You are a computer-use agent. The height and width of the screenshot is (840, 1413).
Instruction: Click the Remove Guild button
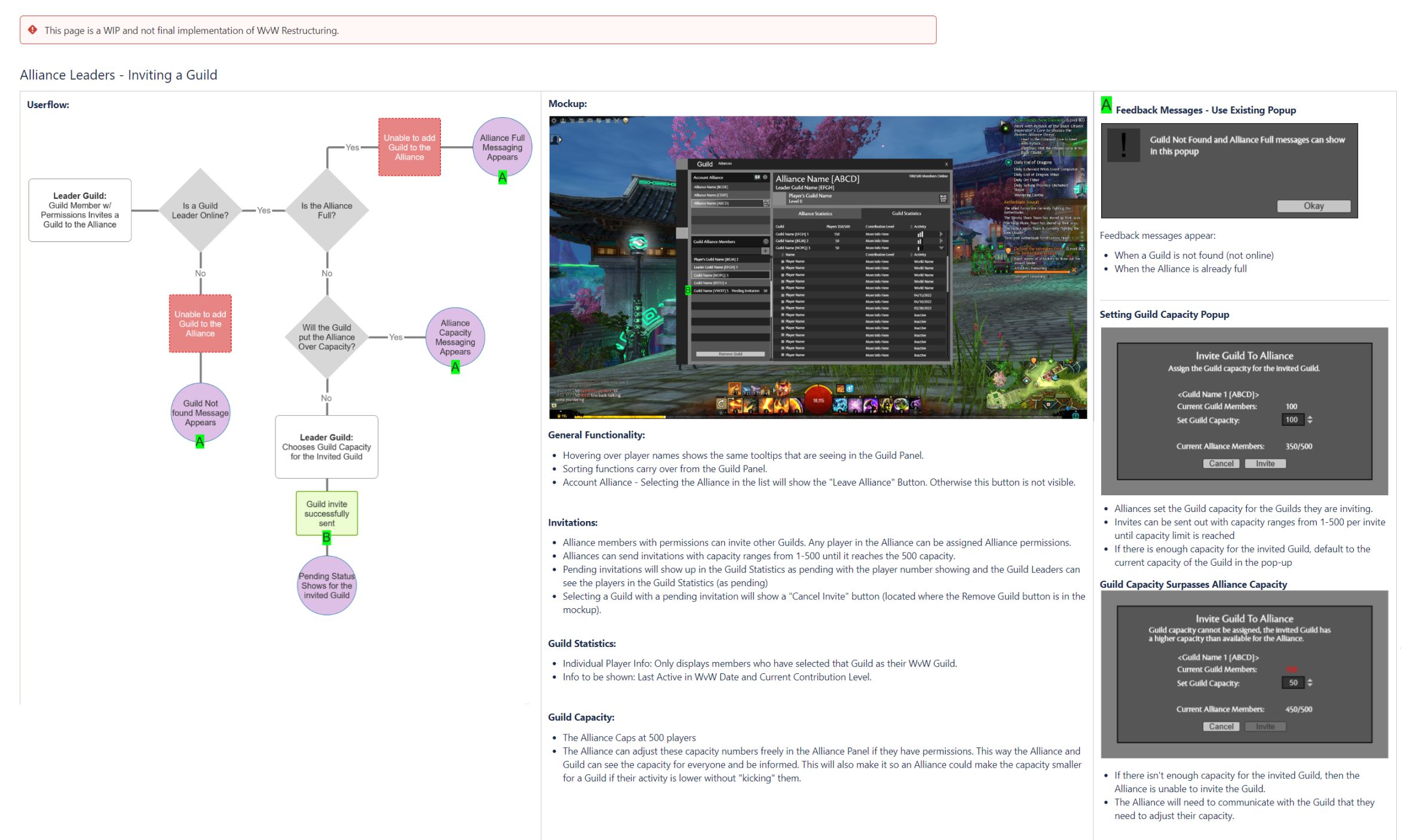tap(731, 354)
